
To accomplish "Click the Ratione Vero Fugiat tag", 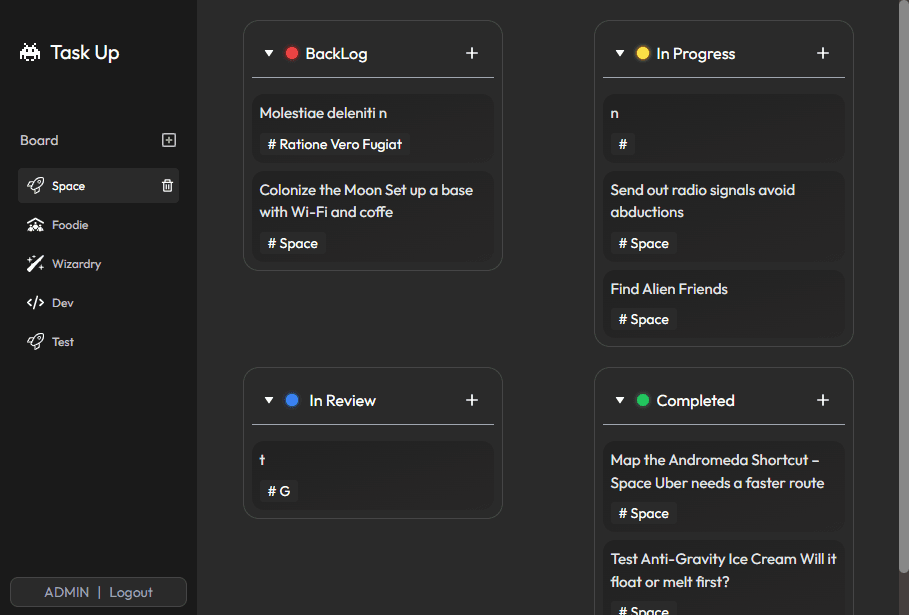I will point(335,144).
